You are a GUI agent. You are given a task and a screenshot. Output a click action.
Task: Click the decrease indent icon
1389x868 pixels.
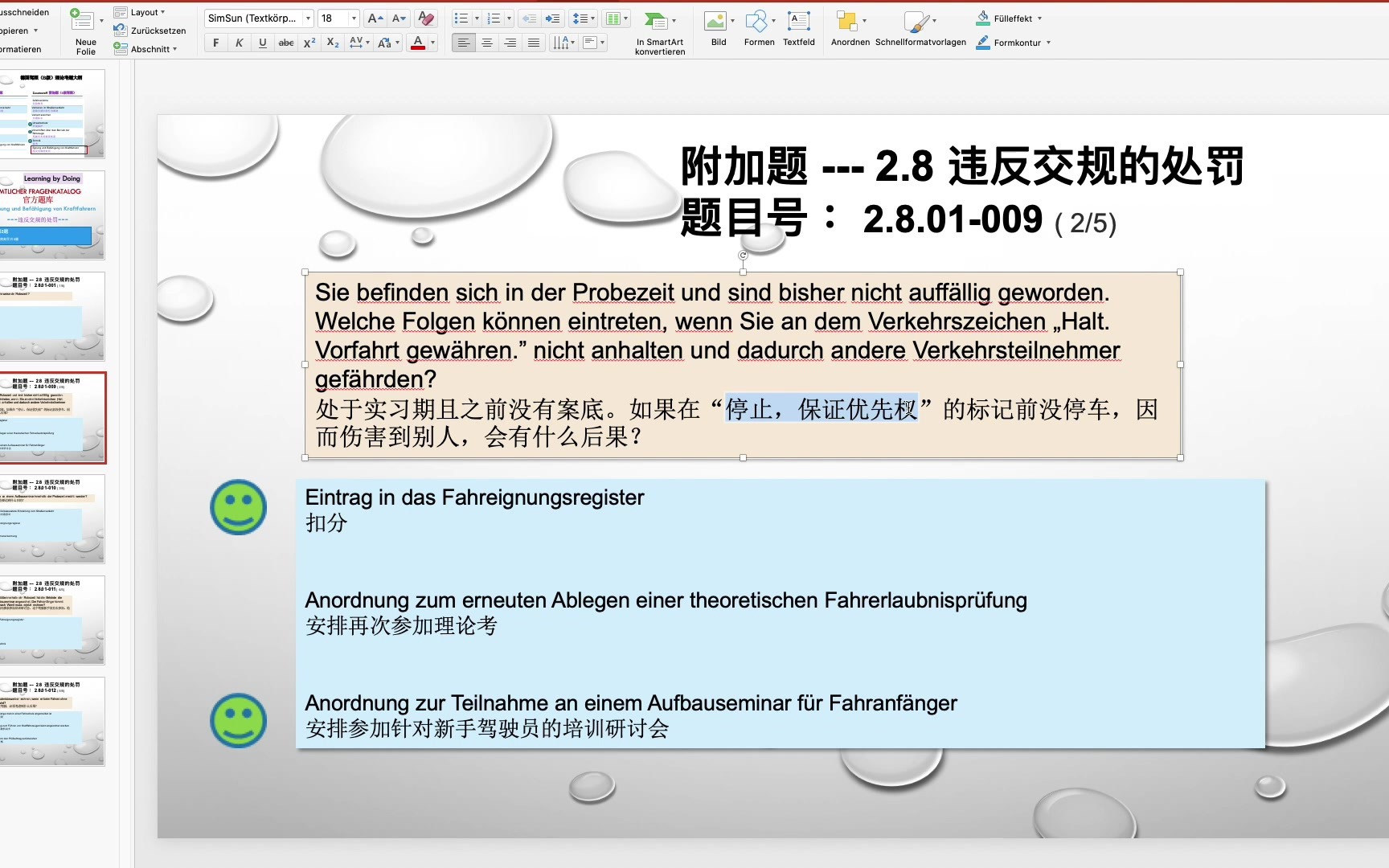529,18
